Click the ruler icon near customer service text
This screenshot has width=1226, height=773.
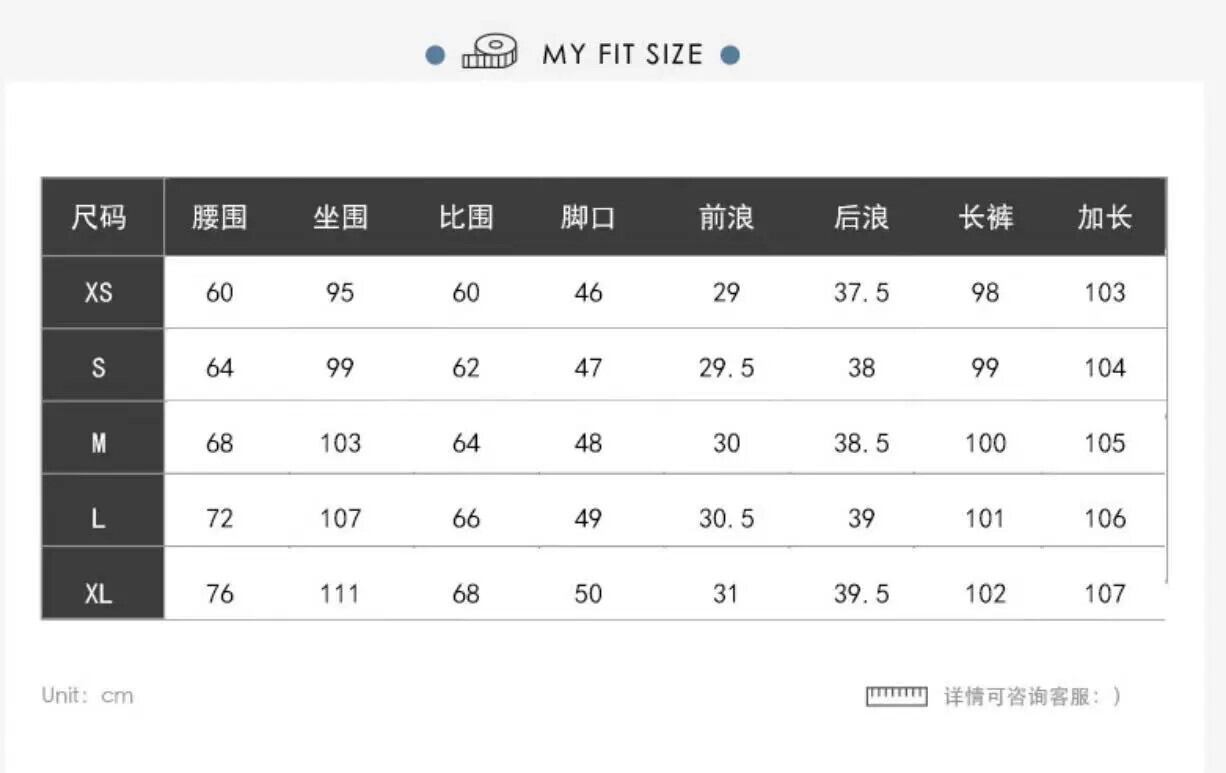(x=896, y=696)
